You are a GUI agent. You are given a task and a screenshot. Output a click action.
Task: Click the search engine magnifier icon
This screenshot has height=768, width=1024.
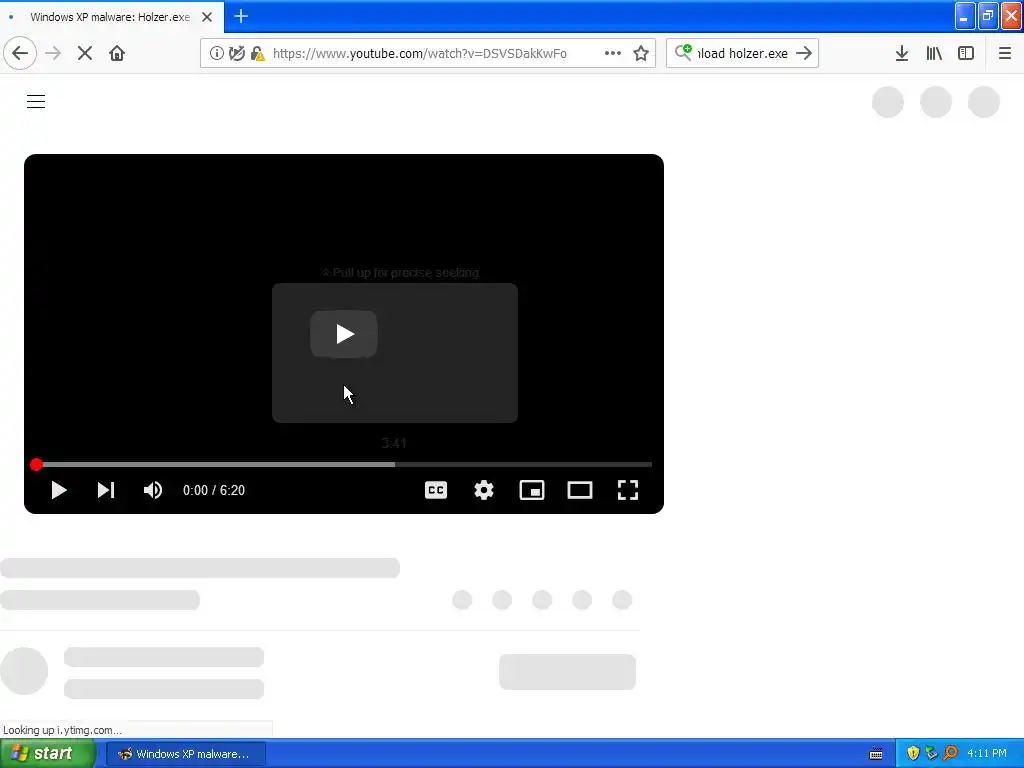pos(683,52)
